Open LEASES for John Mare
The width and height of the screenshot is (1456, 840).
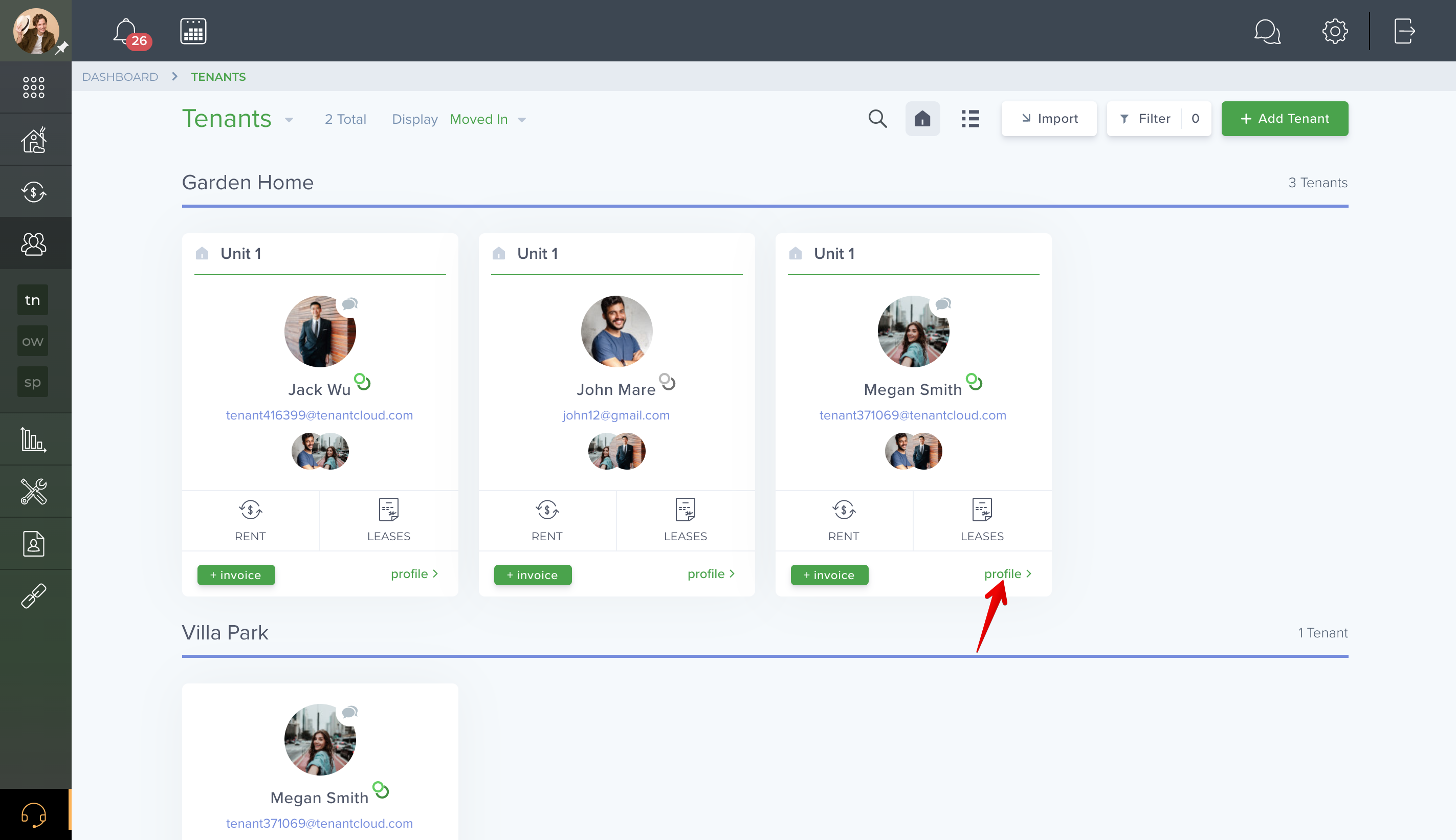(x=686, y=520)
